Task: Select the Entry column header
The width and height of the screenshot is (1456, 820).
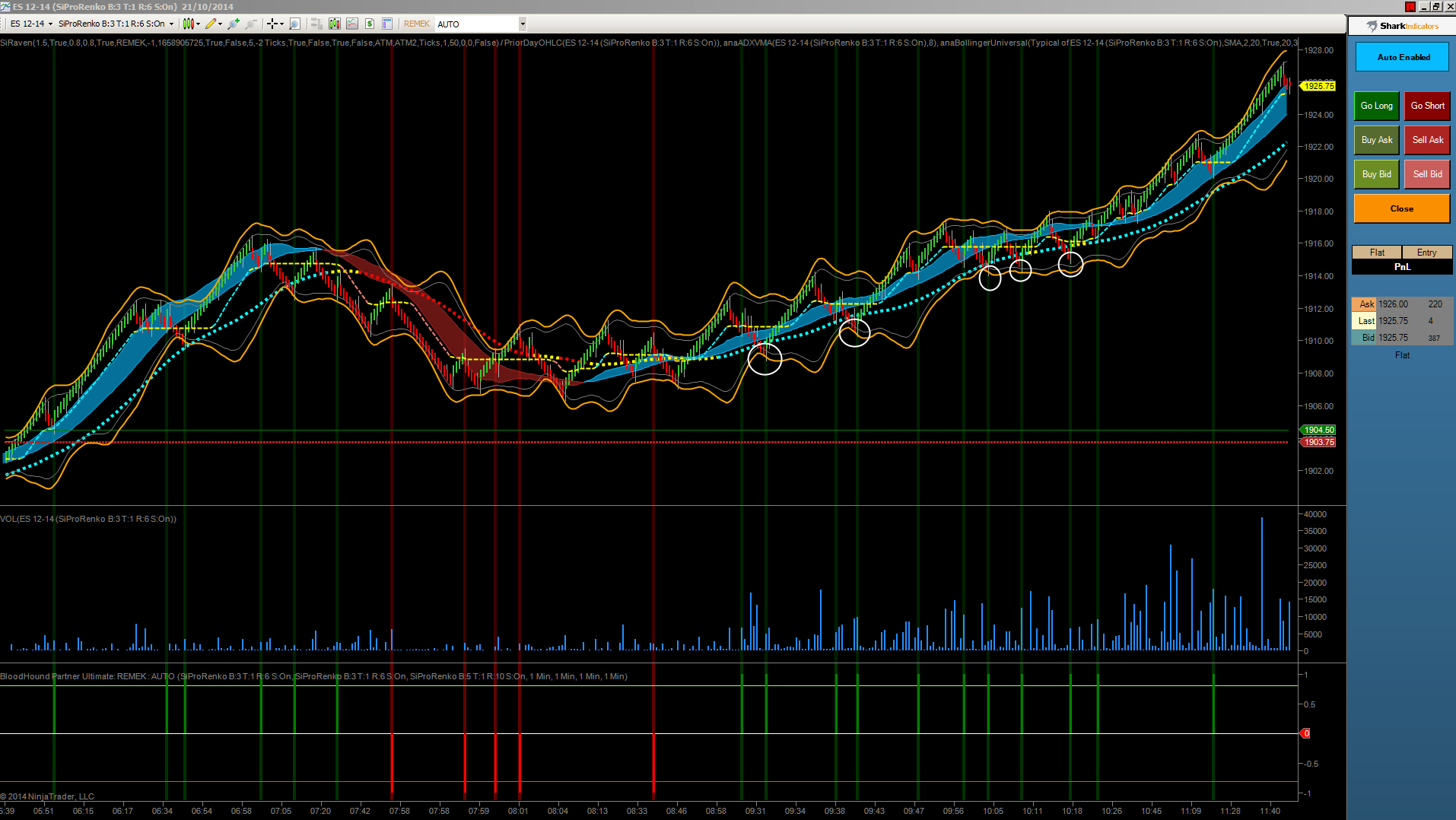Action: (x=1427, y=253)
